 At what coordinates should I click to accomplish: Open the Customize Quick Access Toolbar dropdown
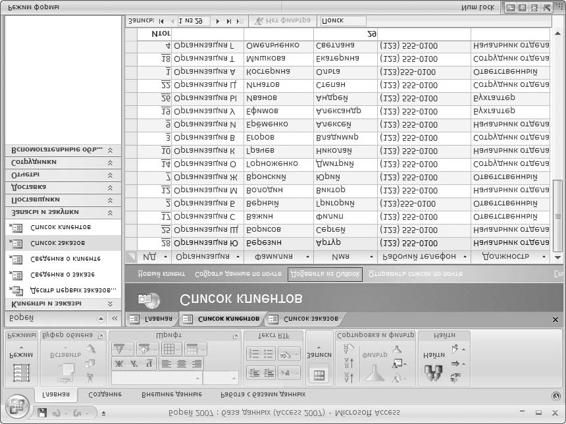(x=104, y=413)
